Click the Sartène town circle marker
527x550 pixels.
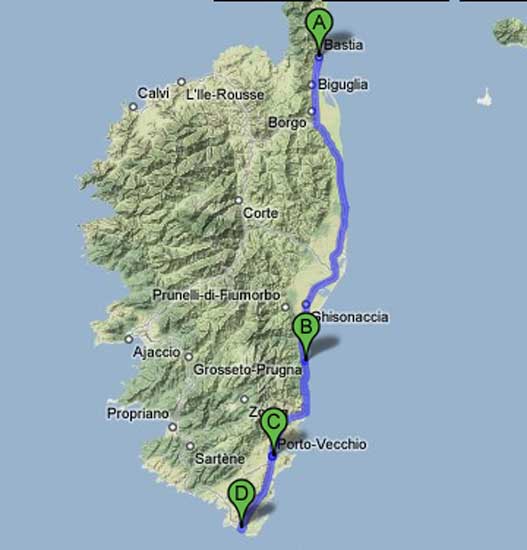[x=190, y=446]
